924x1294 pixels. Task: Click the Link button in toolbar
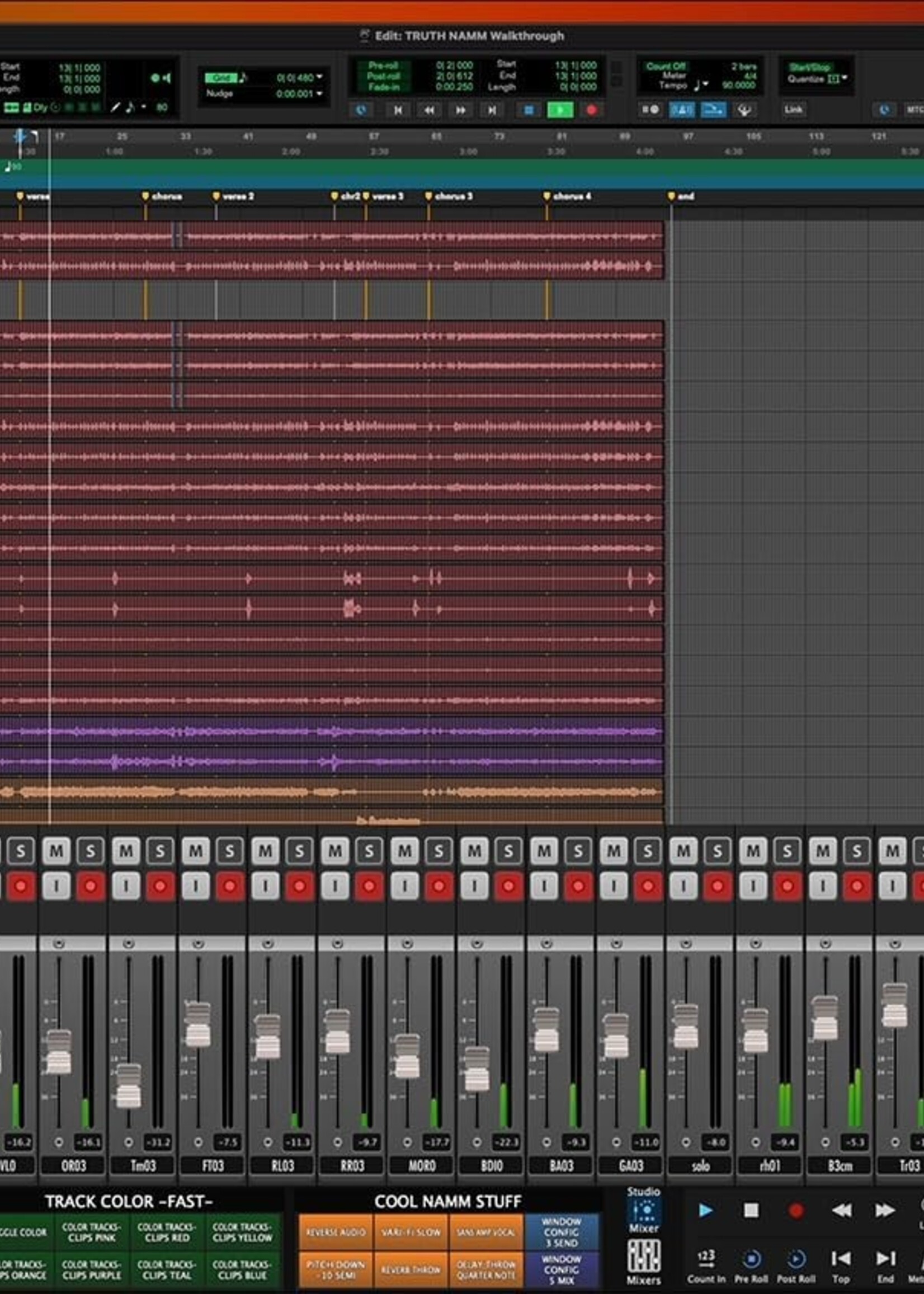coord(793,109)
